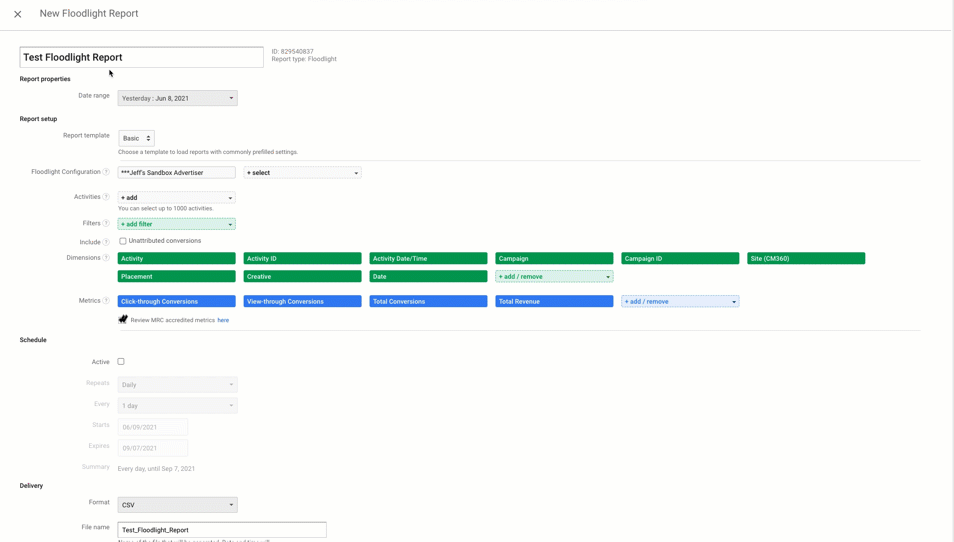Open the Report template Basic selector
This screenshot has height=542, width=954.
(x=136, y=138)
